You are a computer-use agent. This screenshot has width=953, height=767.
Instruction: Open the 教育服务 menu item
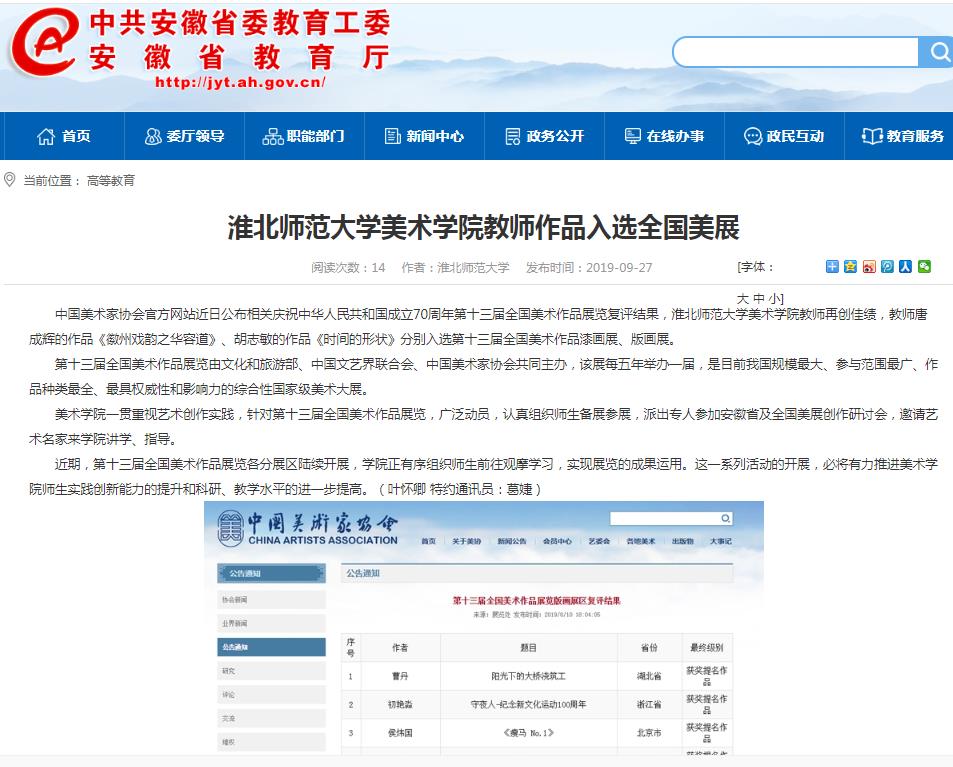pos(903,136)
